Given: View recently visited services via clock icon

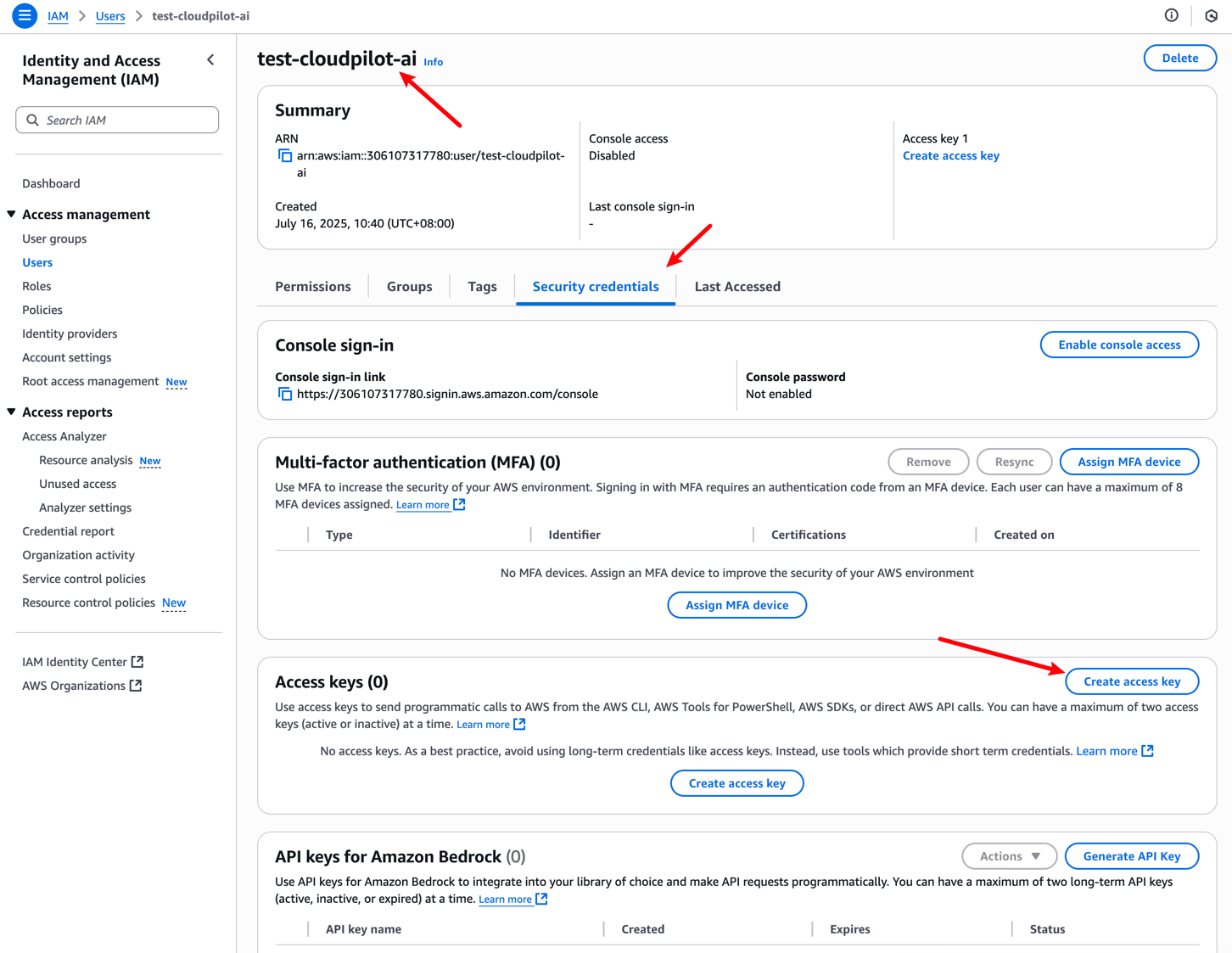Looking at the screenshot, I should point(1211,15).
